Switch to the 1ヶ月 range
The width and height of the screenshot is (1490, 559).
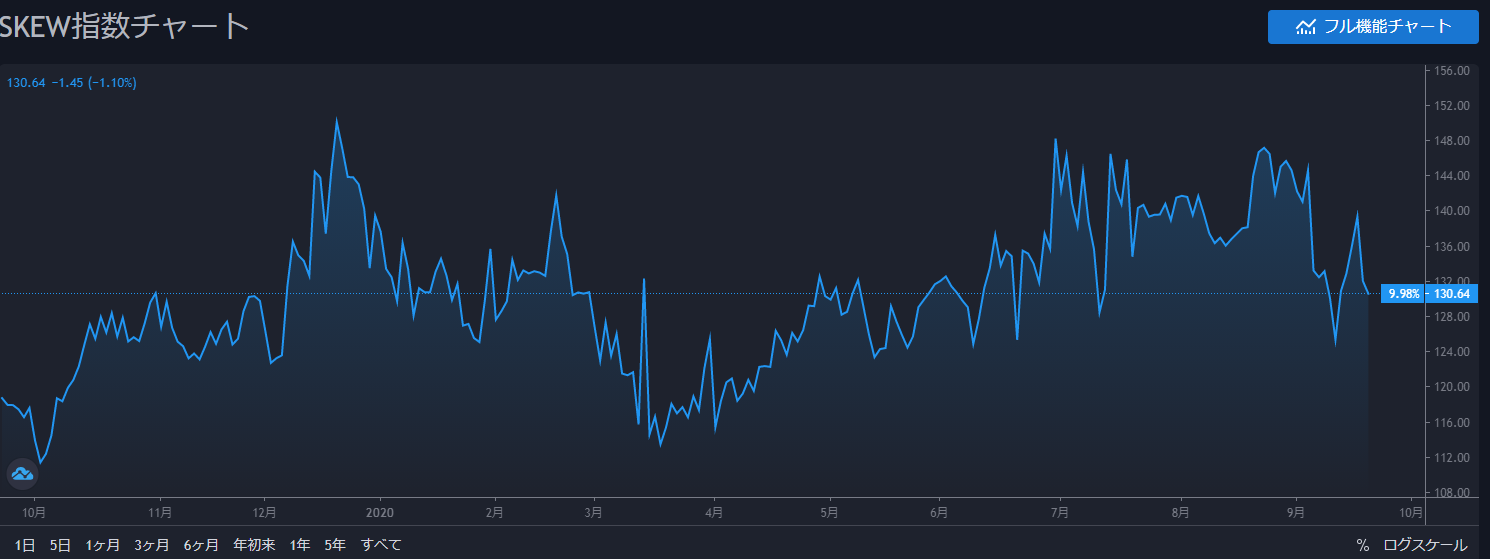pos(103,545)
